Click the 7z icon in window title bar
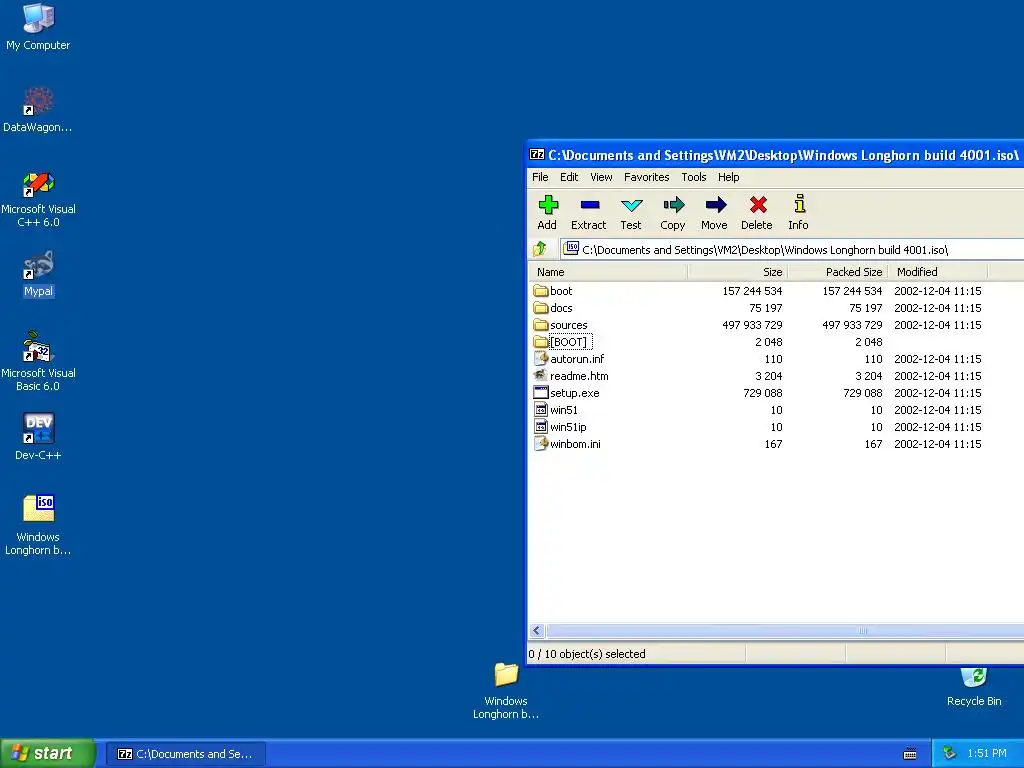This screenshot has height=768, width=1024. pos(537,155)
